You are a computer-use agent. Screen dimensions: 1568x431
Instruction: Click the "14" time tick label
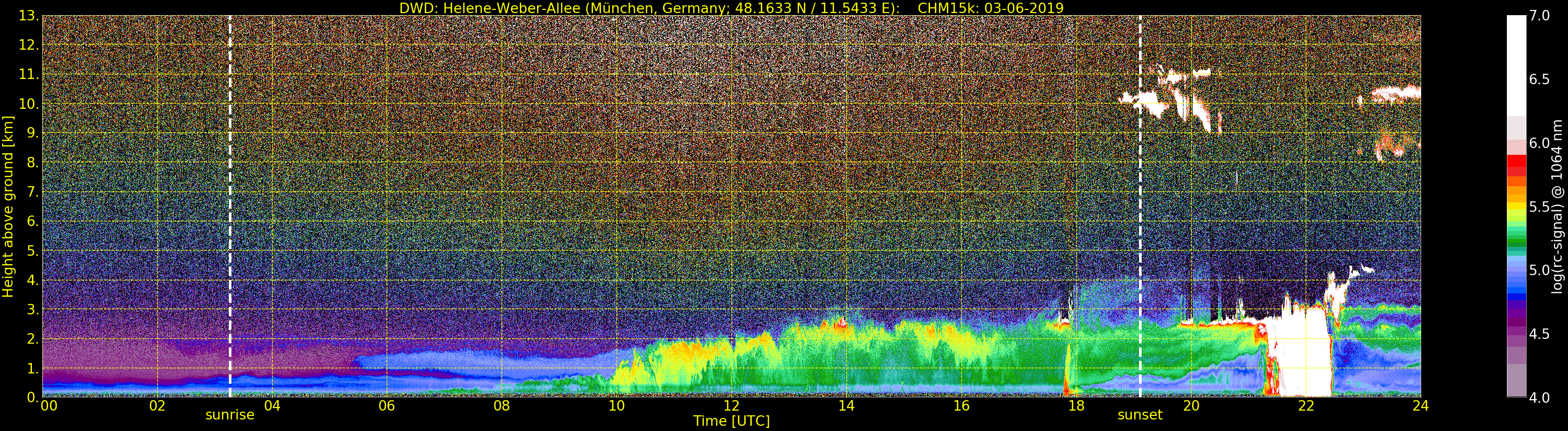[x=846, y=406]
